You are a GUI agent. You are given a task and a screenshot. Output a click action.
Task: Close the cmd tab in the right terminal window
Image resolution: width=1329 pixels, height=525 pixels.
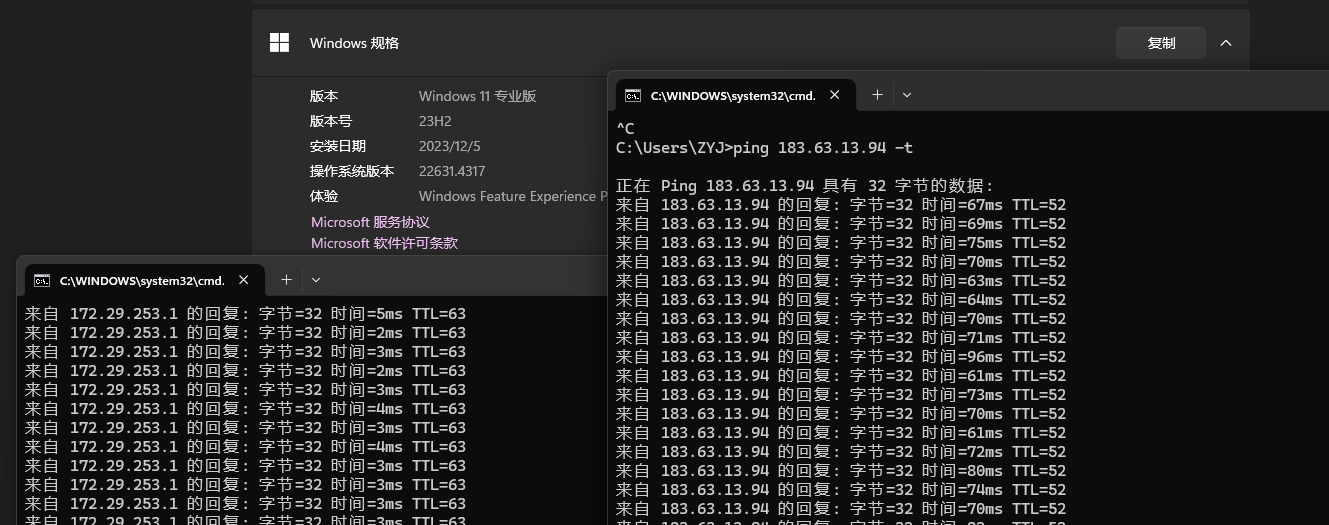pos(835,95)
